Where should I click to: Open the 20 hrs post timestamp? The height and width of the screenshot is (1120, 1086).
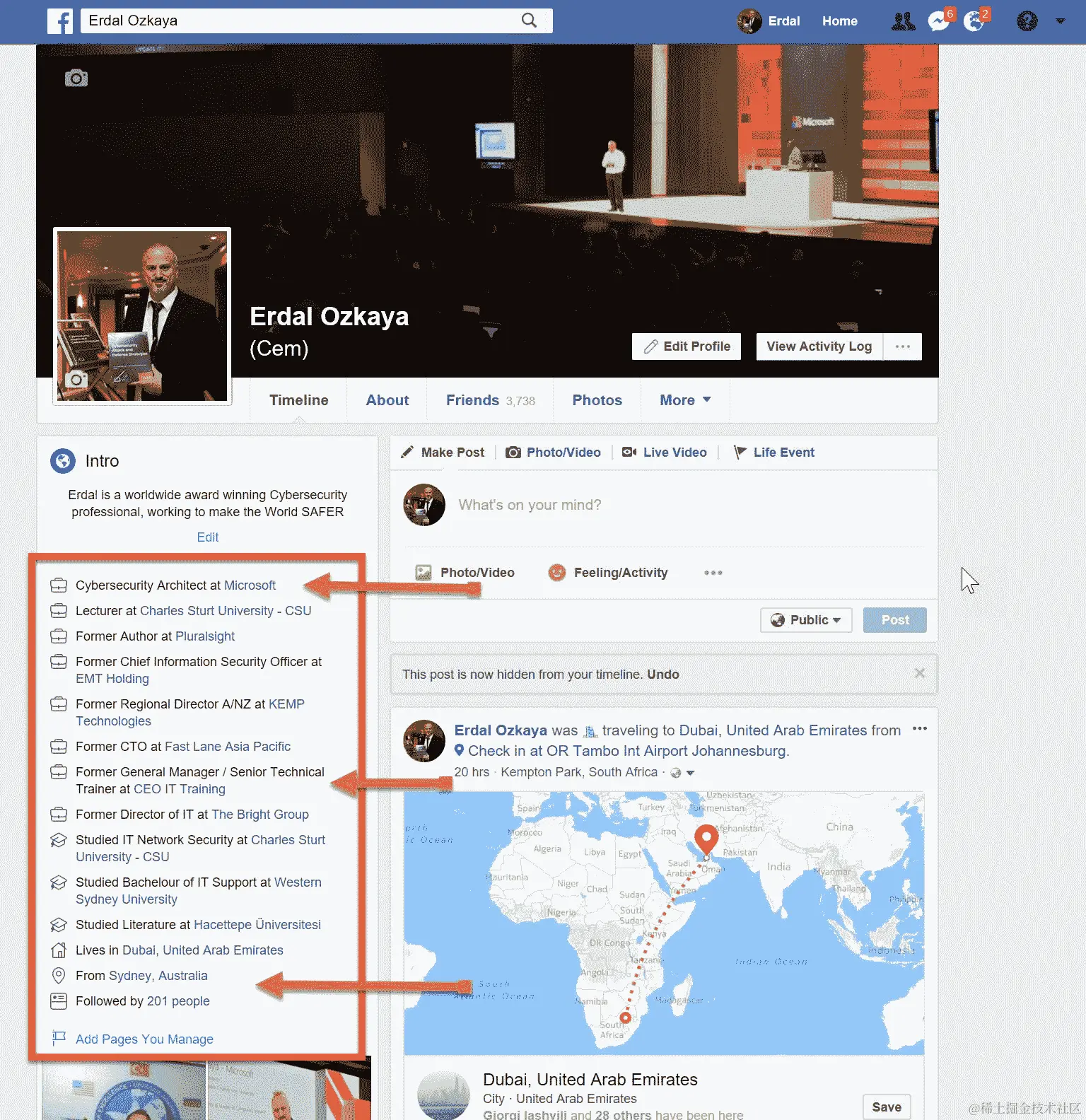472,772
